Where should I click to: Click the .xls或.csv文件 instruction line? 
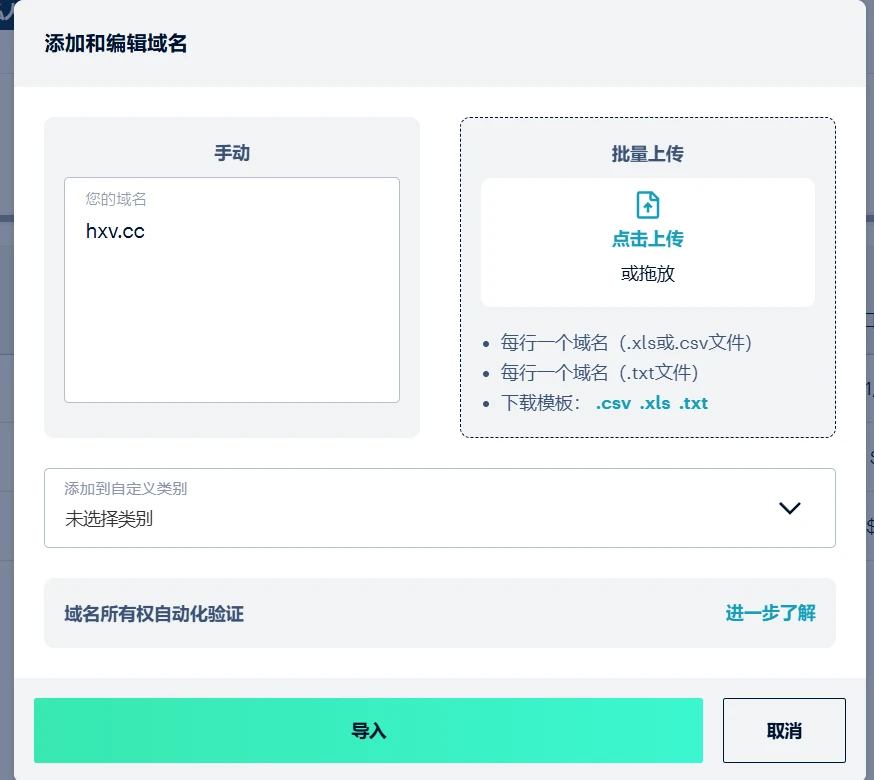pos(626,343)
